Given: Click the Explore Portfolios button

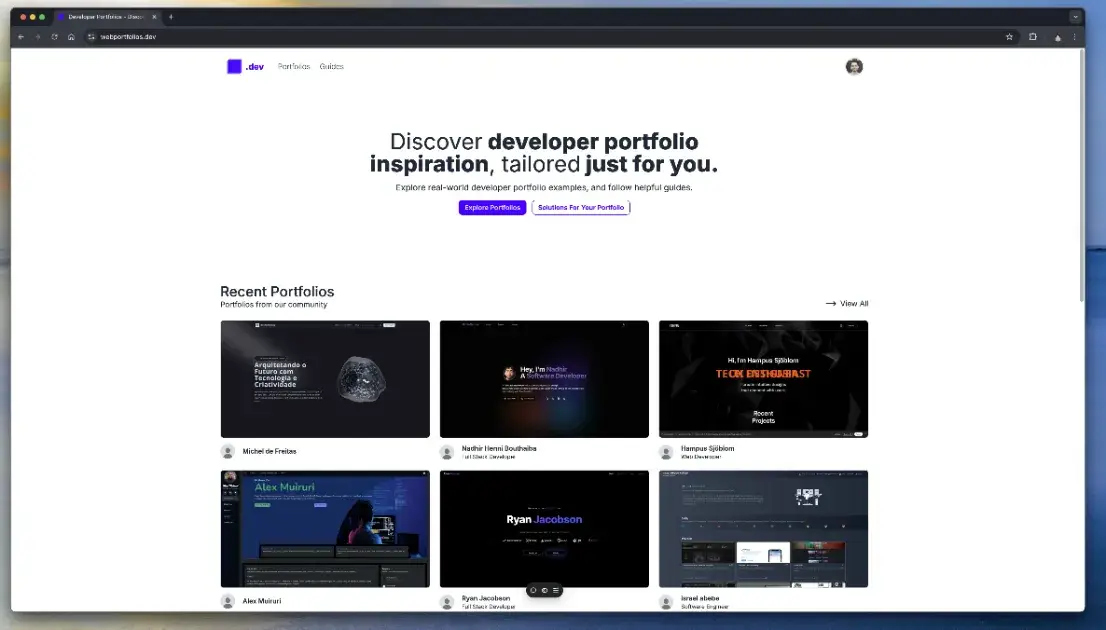Looking at the screenshot, I should tap(492, 207).
